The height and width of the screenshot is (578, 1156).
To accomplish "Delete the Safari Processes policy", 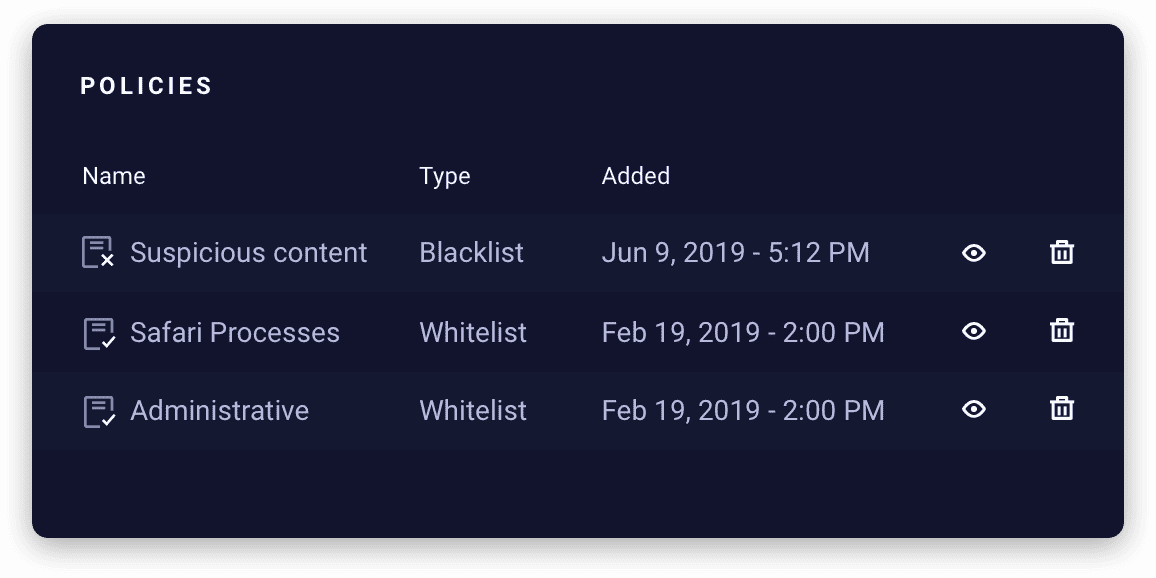I will 1062,330.
